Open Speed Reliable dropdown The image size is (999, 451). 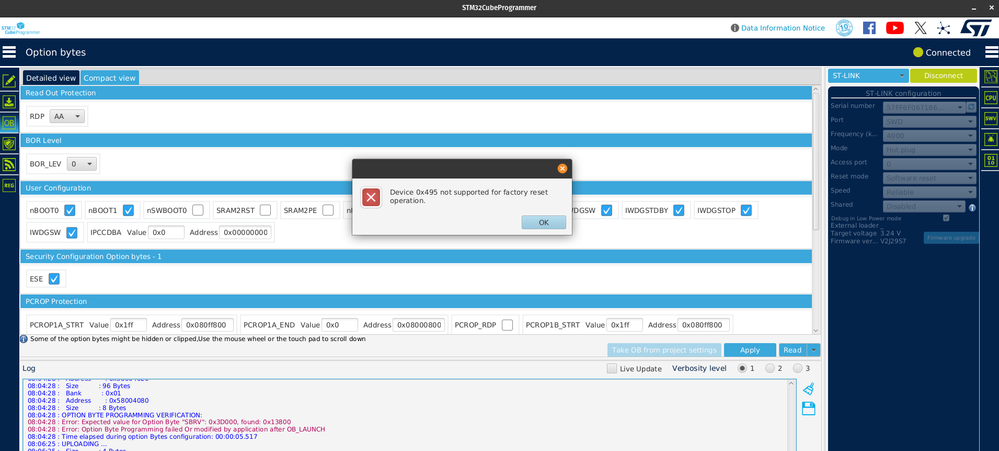coord(930,192)
